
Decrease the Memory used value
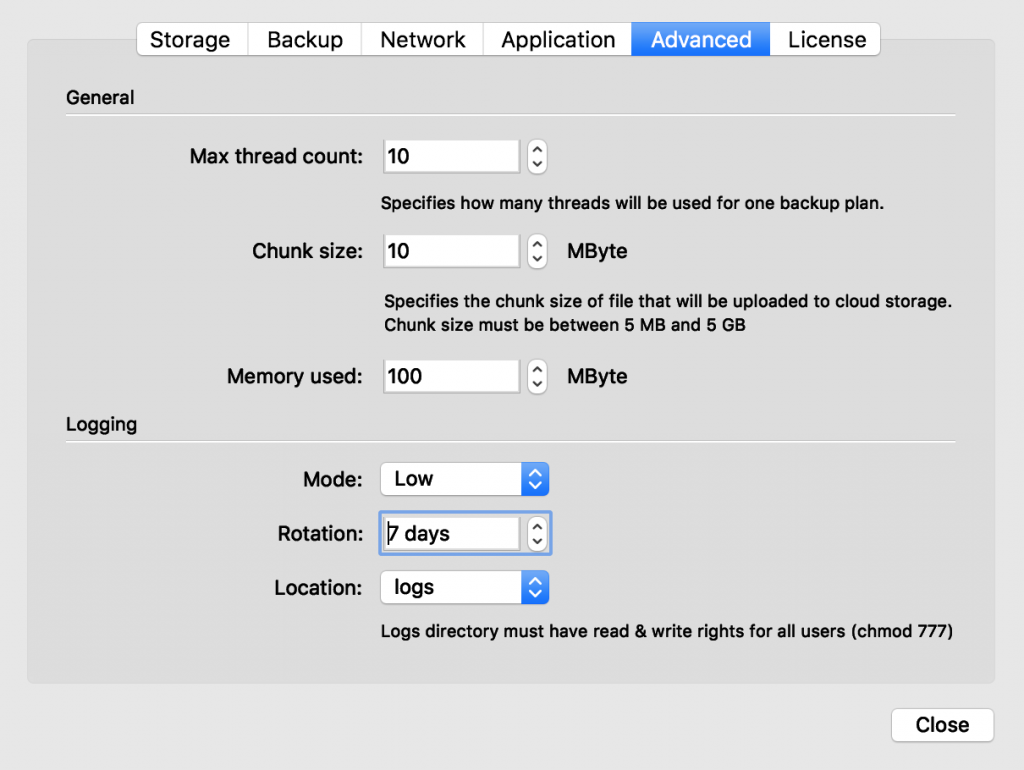click(x=536, y=382)
